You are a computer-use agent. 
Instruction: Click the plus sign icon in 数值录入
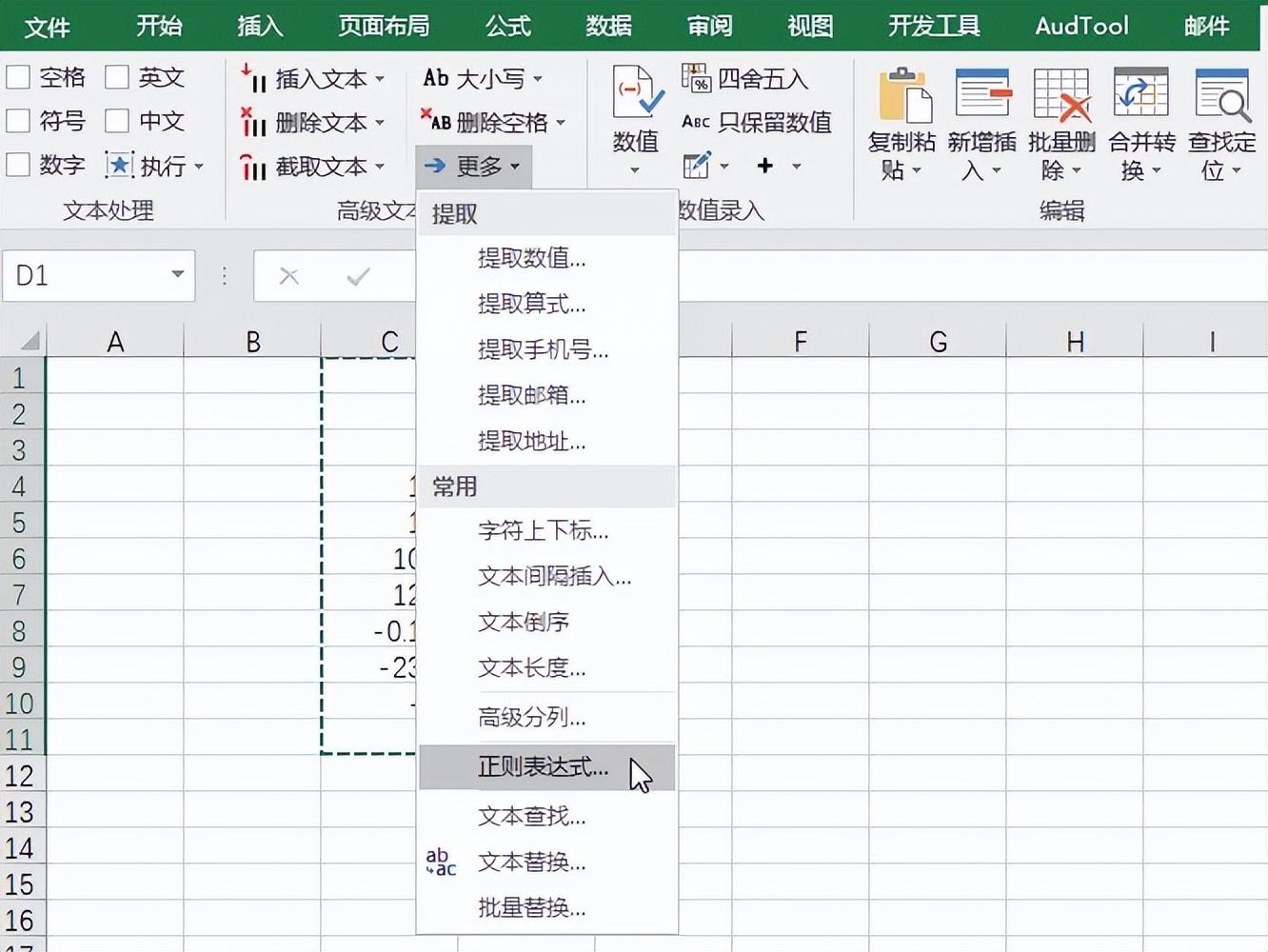tap(764, 166)
